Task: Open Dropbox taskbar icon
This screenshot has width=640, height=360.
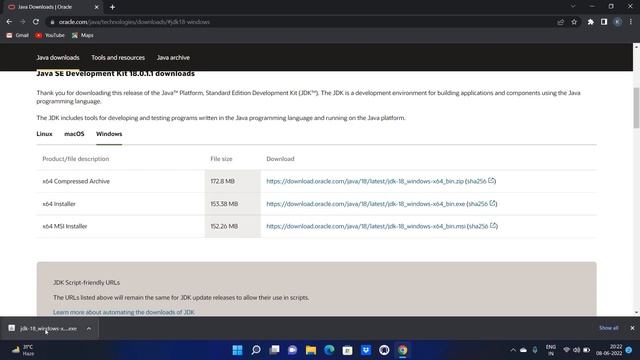Action: tap(366, 350)
